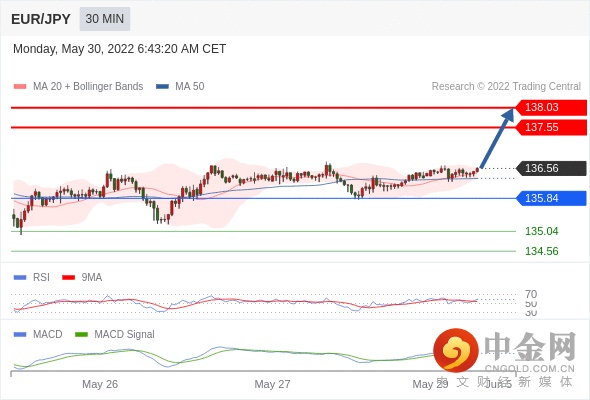The height and width of the screenshot is (400, 590).
Task: Click the RSI legend label
Action: point(41,278)
